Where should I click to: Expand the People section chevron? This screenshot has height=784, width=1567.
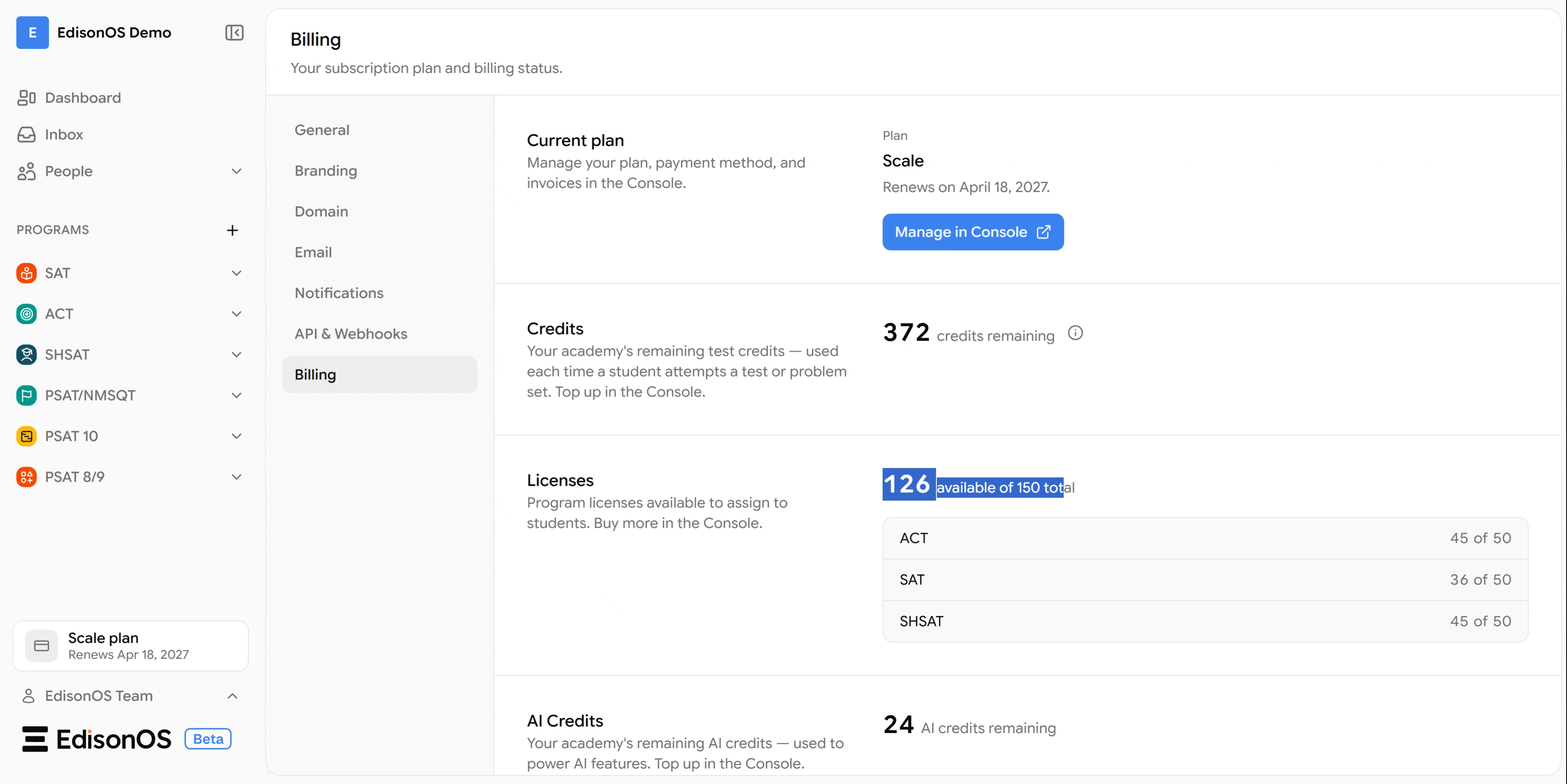coord(237,171)
